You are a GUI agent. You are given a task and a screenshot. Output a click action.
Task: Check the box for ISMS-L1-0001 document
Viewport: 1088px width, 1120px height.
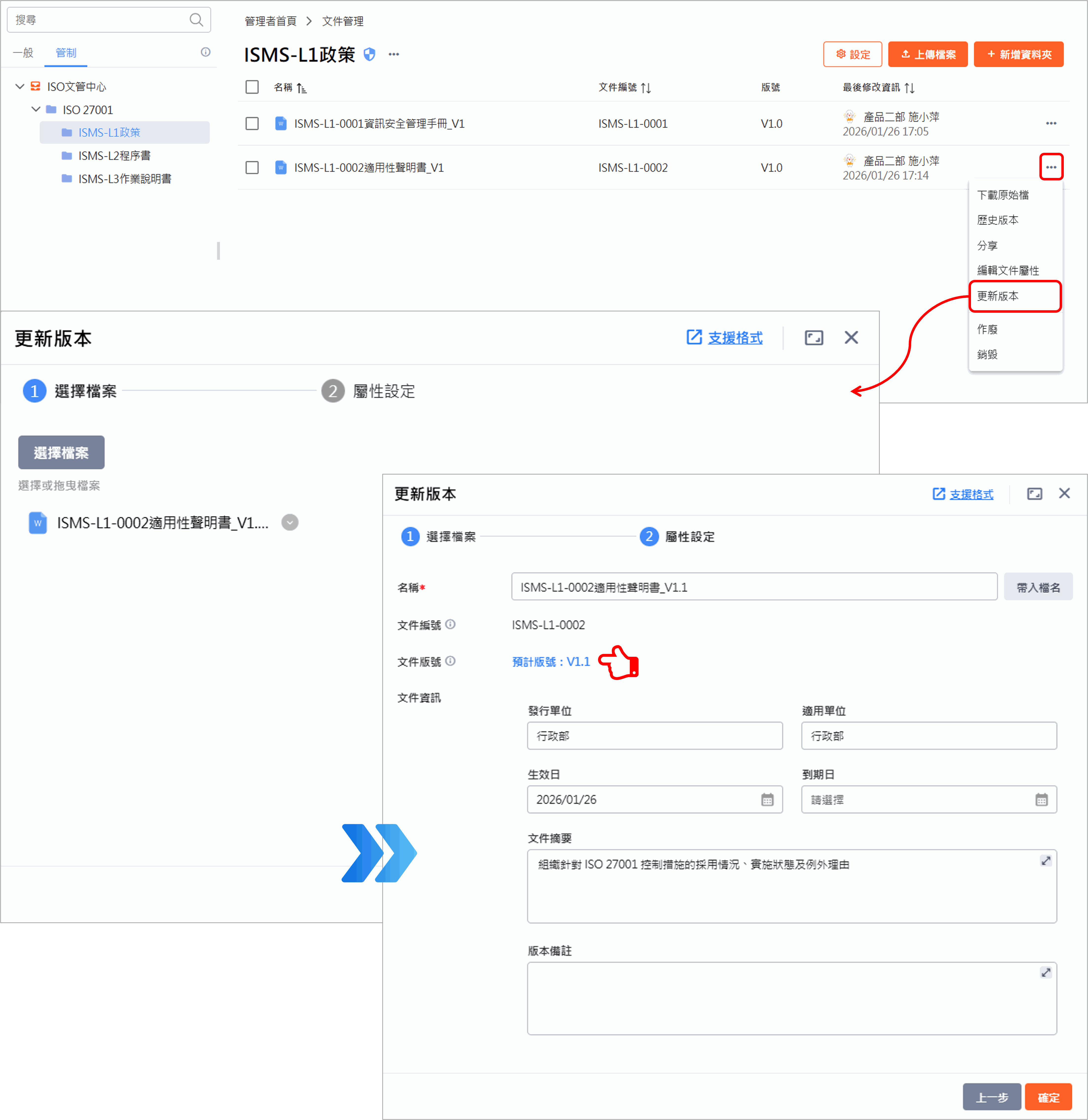coord(252,123)
